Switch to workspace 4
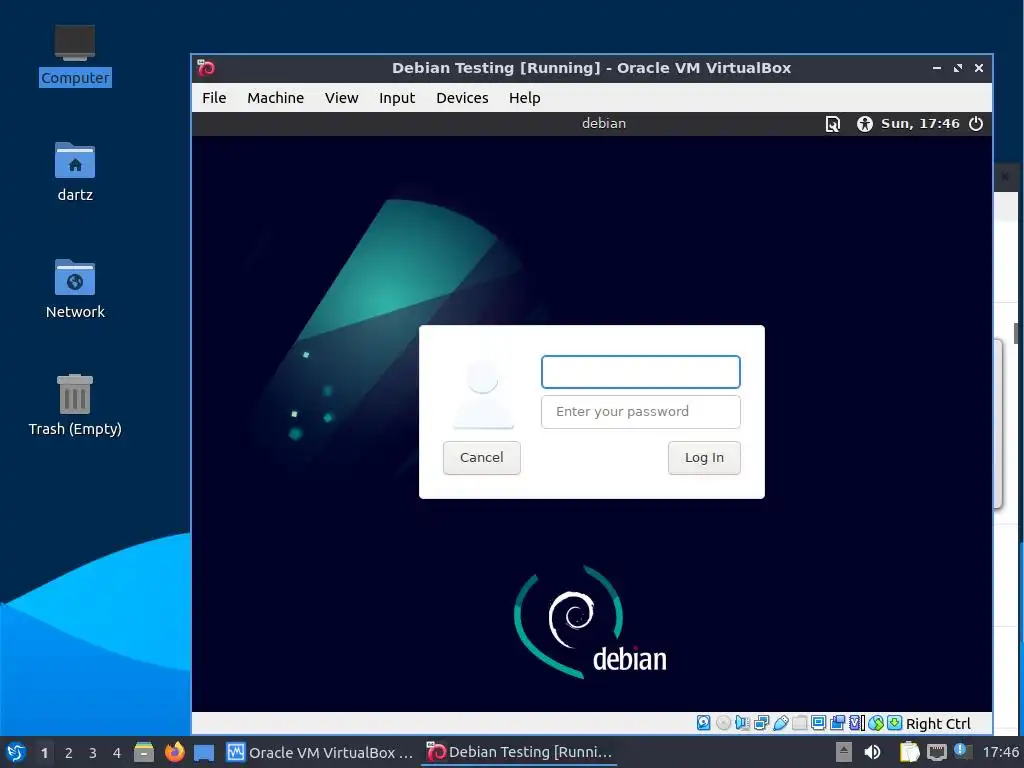The image size is (1024, 768). (117, 753)
